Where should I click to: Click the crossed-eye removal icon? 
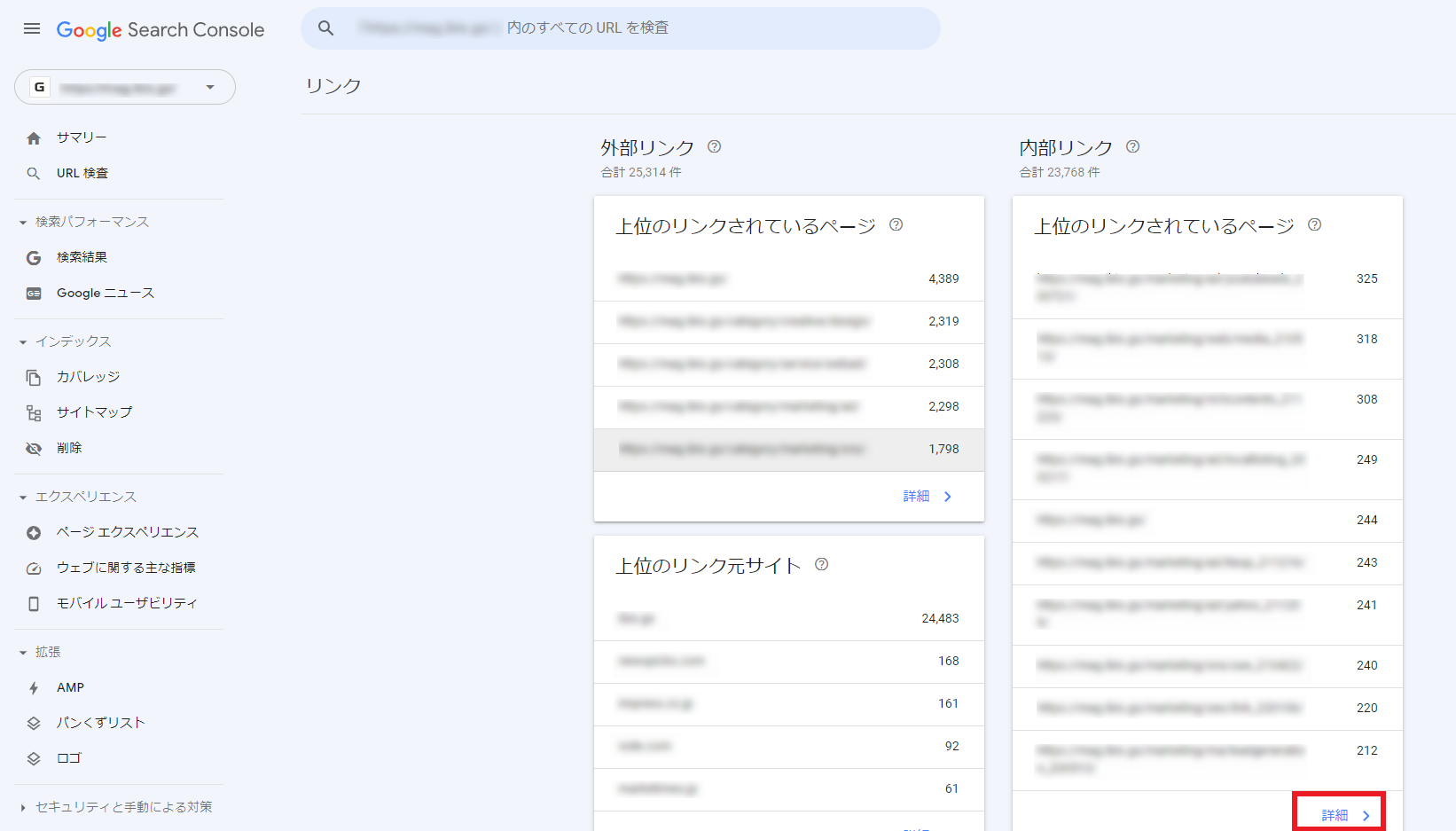pos(34,449)
